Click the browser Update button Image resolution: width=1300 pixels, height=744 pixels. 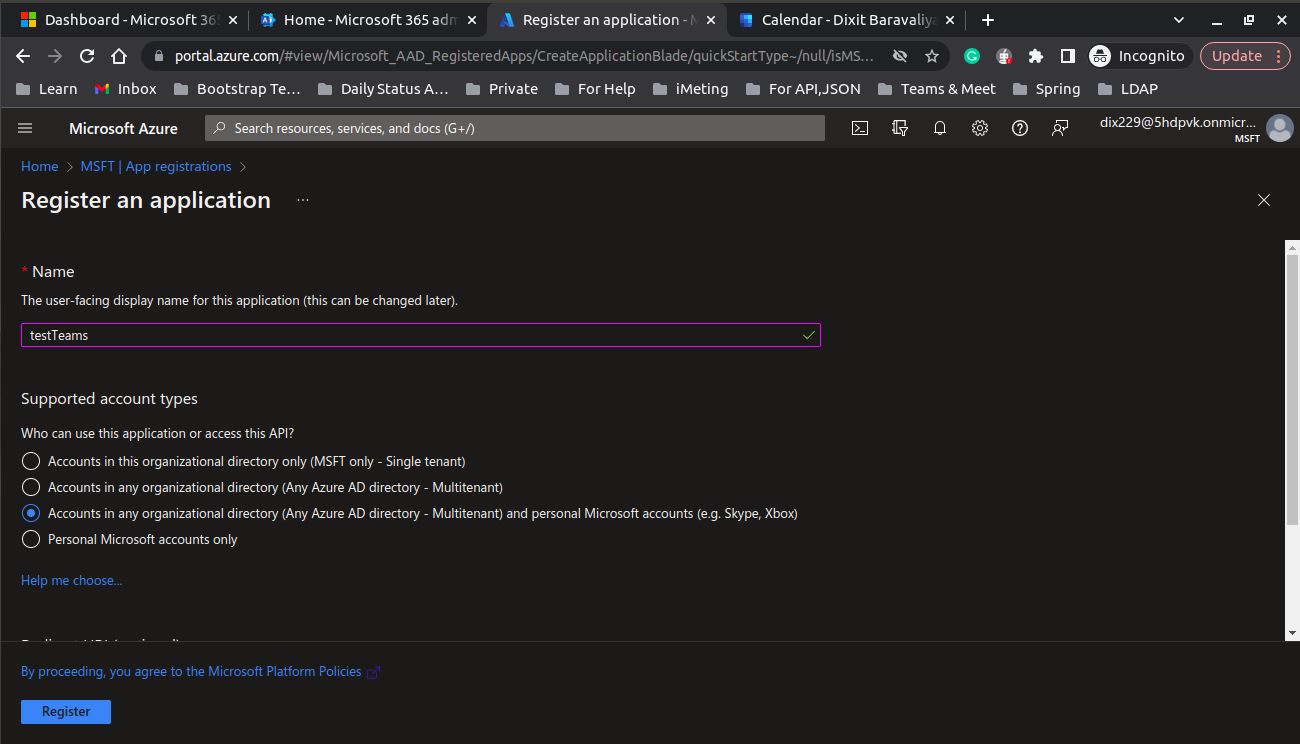1245,56
